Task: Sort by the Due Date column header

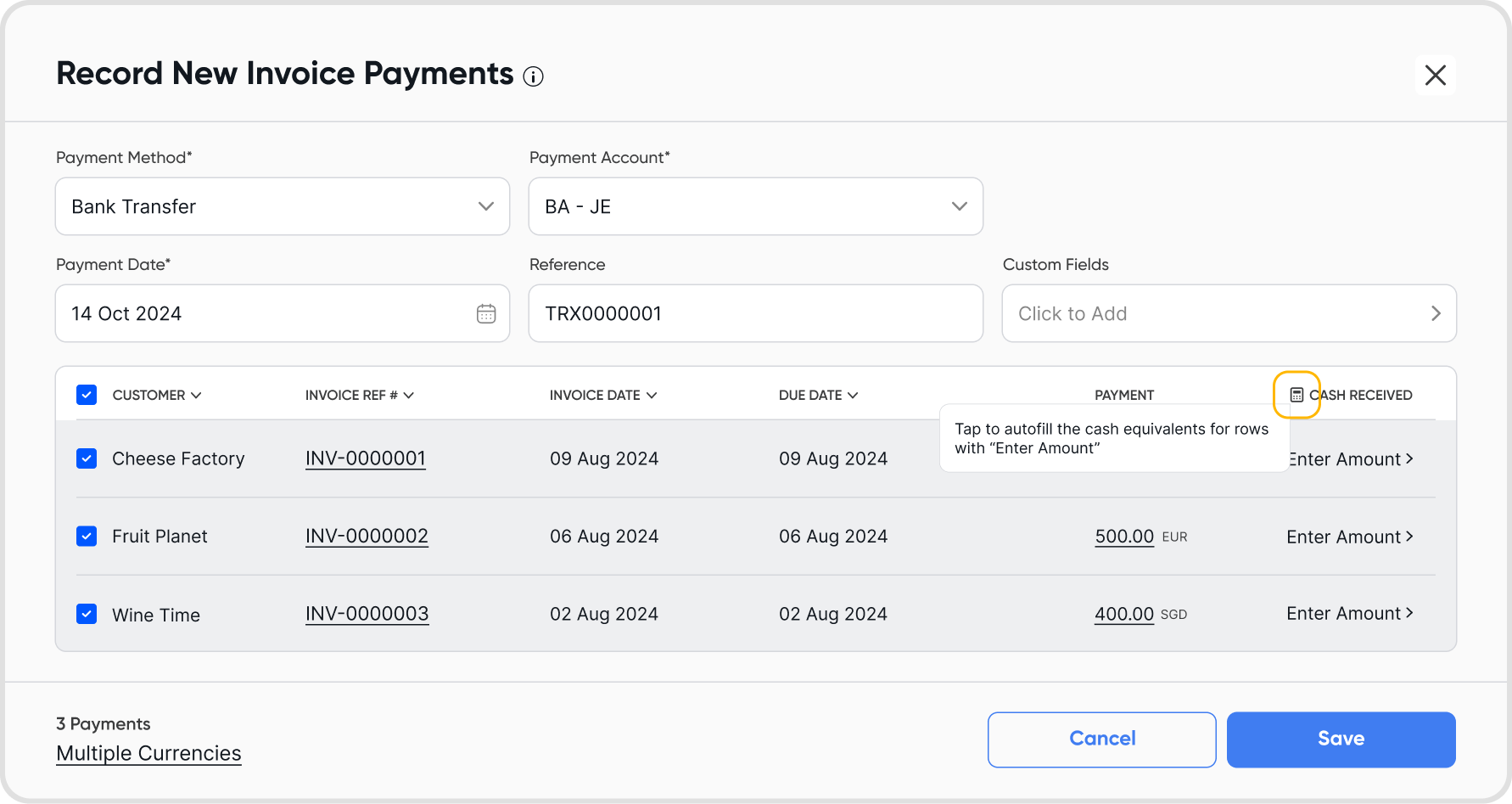Action: 818,395
